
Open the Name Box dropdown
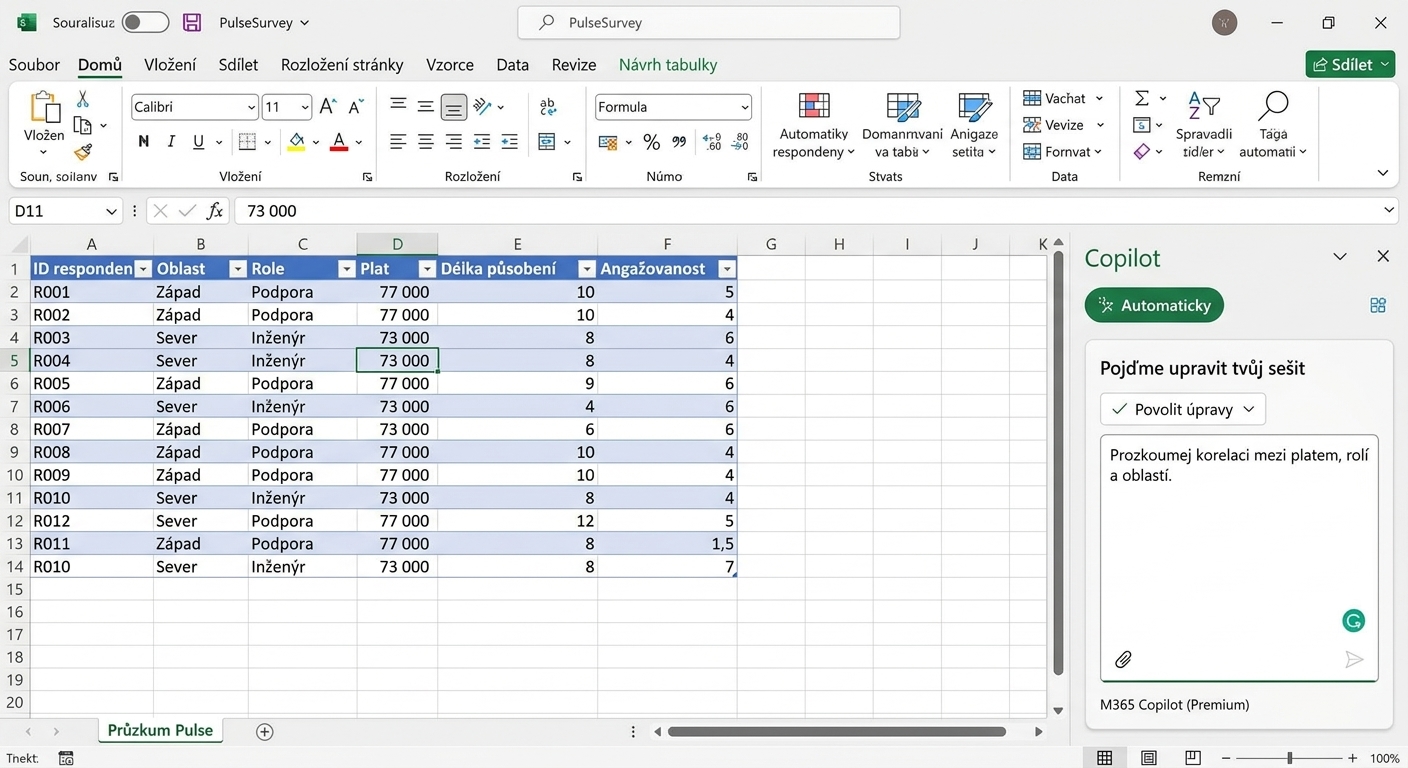[x=111, y=211]
